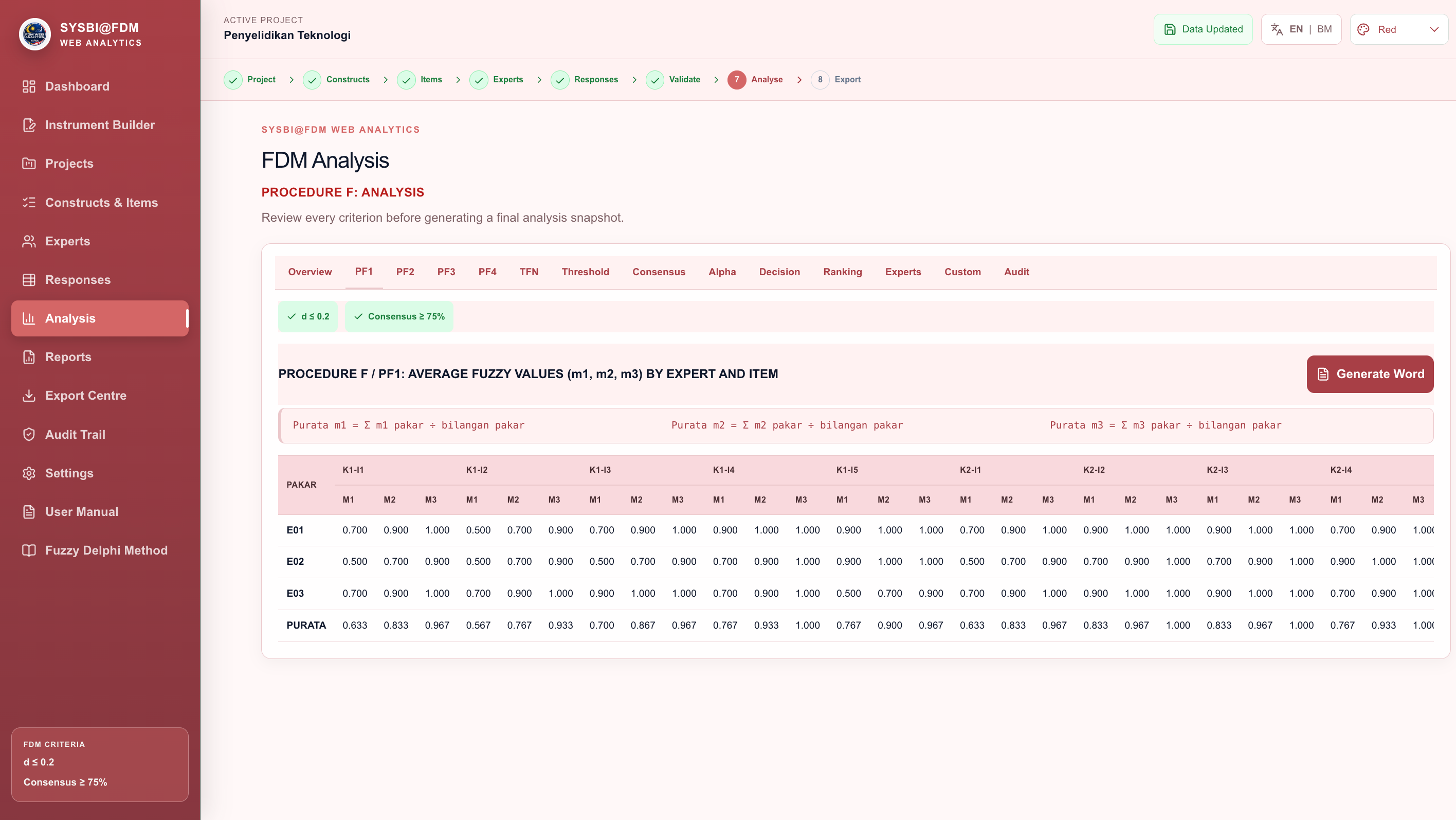
Task: Click the Constructs & Items checklist icon
Action: tap(29, 203)
